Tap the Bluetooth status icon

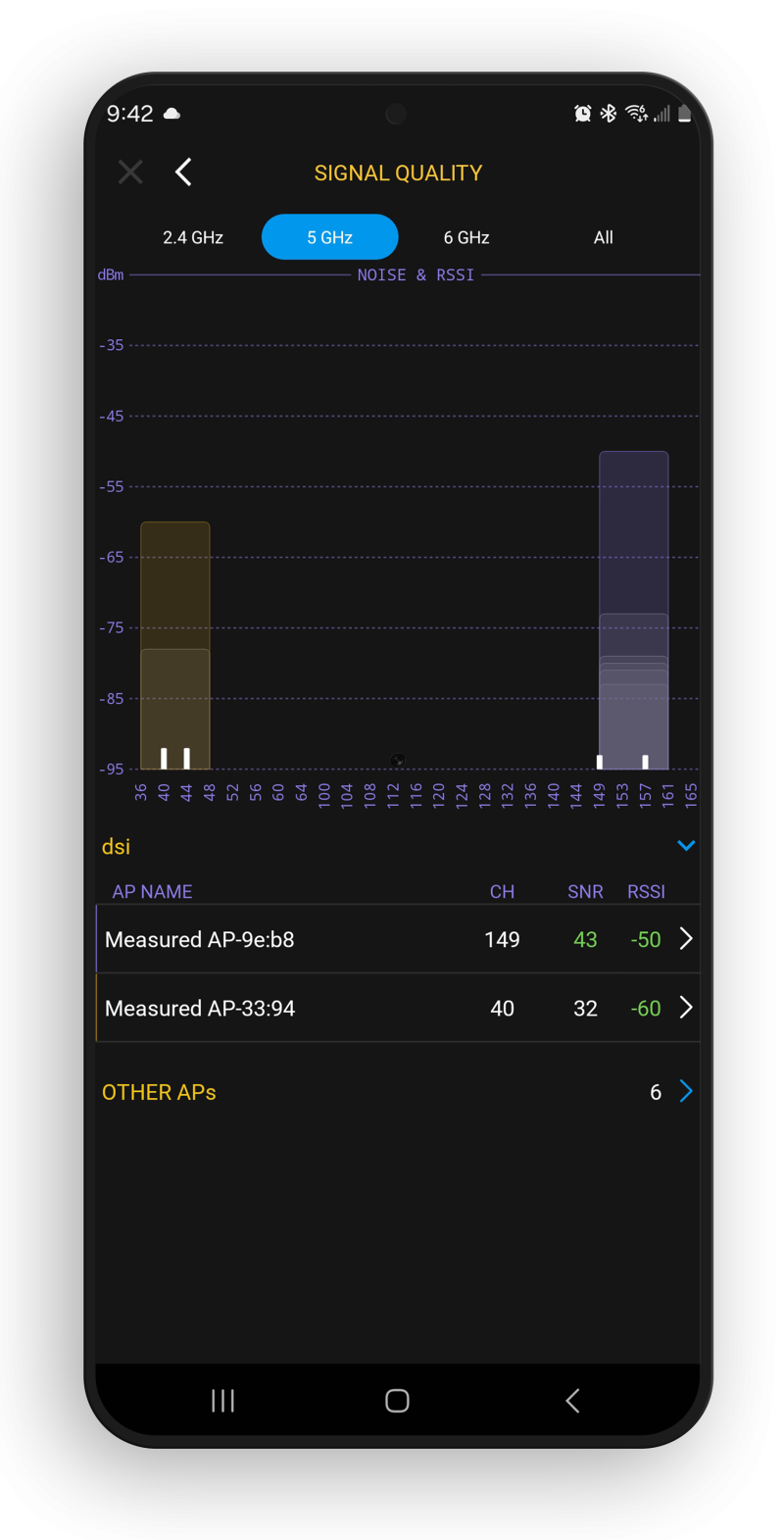click(609, 114)
